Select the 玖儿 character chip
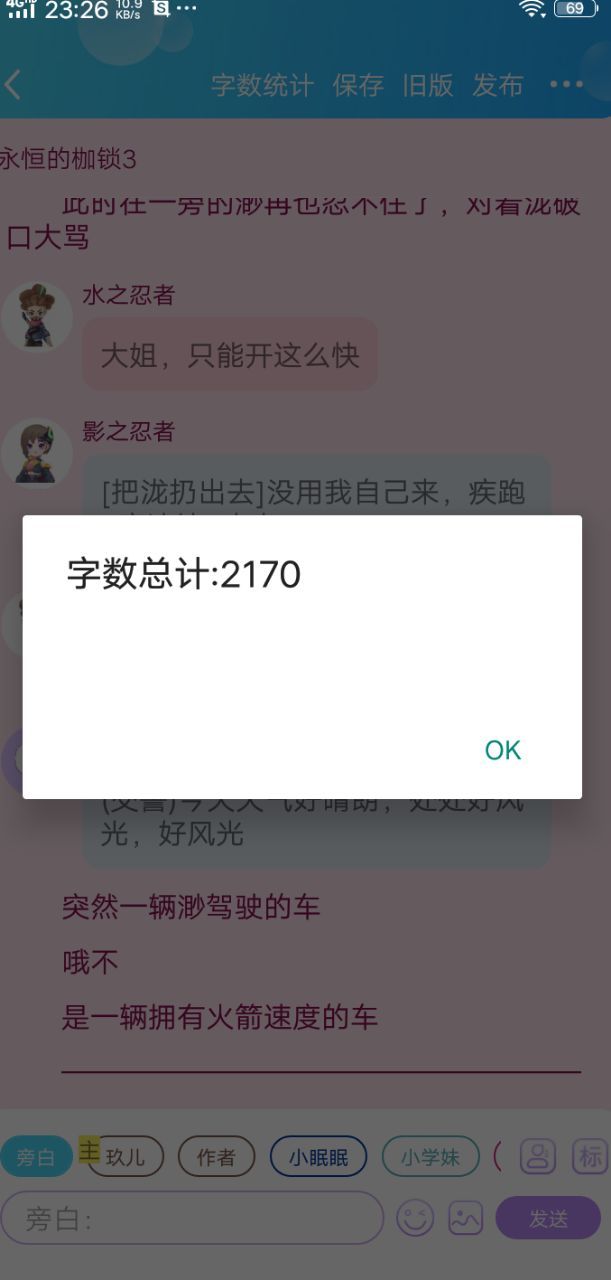 125,1157
